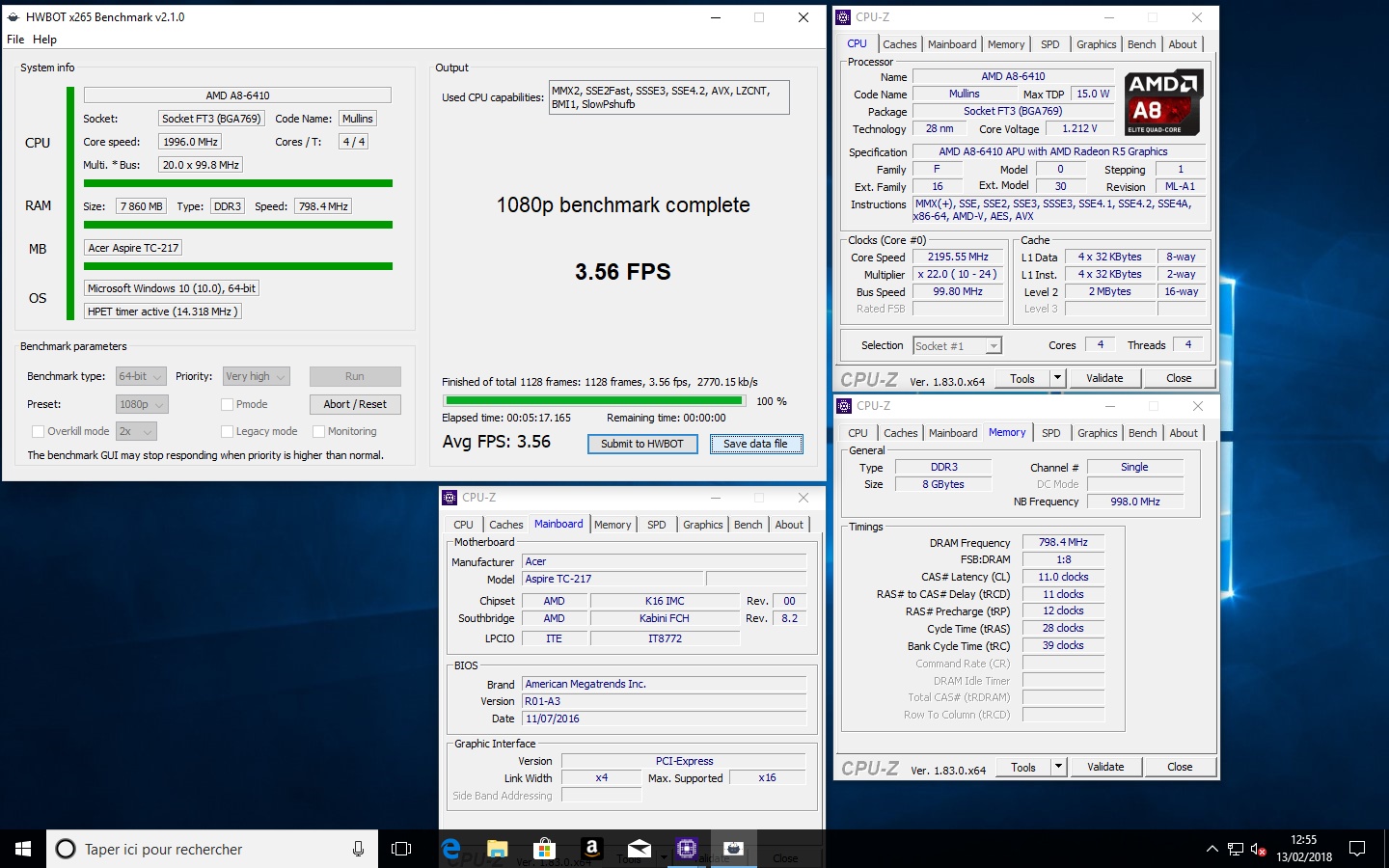Click the HPET timer active field

tap(162, 312)
